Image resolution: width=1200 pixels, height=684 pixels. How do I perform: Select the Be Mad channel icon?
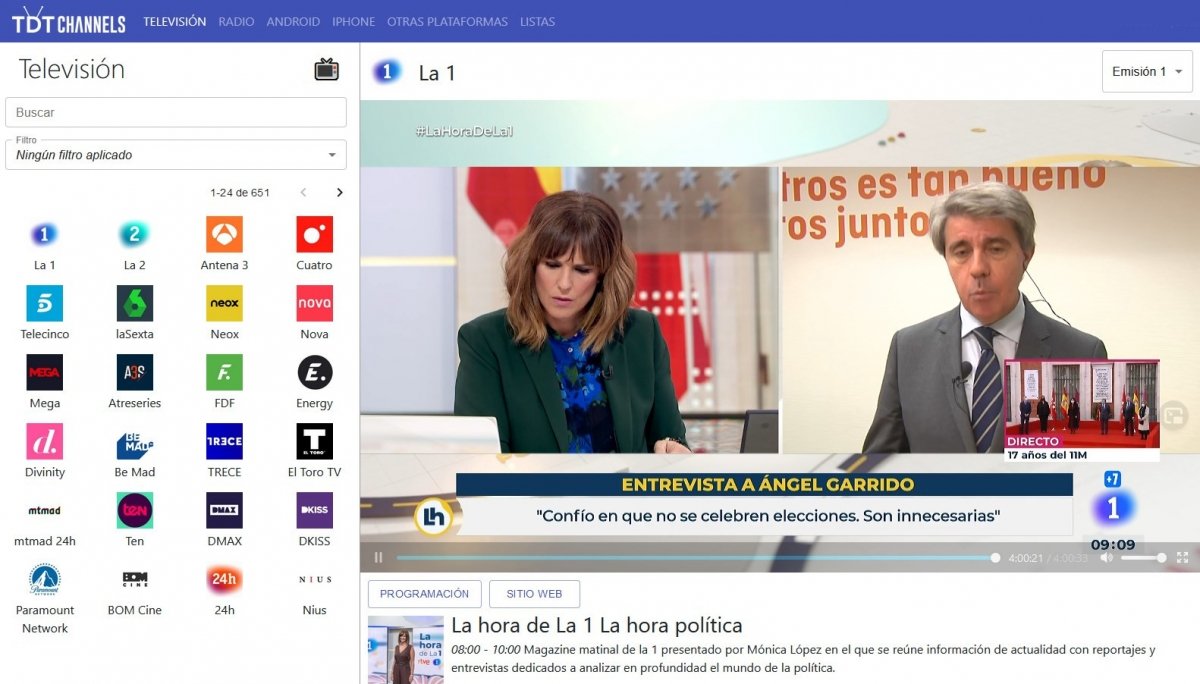pos(134,442)
